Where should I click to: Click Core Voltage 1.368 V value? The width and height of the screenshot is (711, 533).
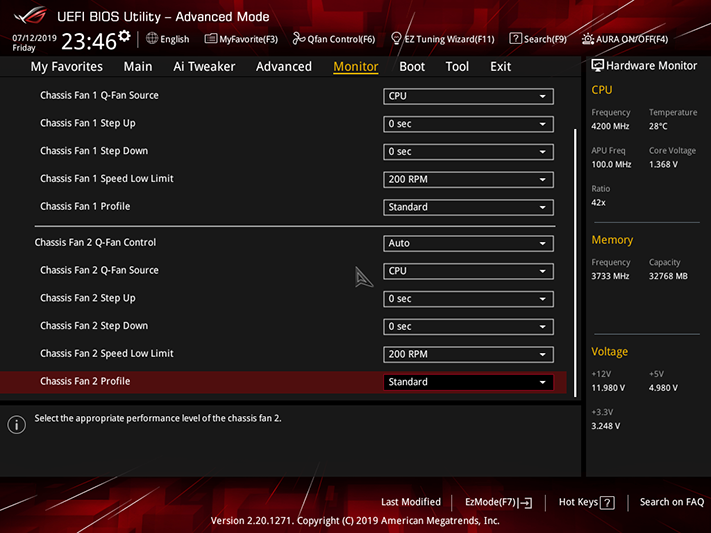click(x=663, y=164)
